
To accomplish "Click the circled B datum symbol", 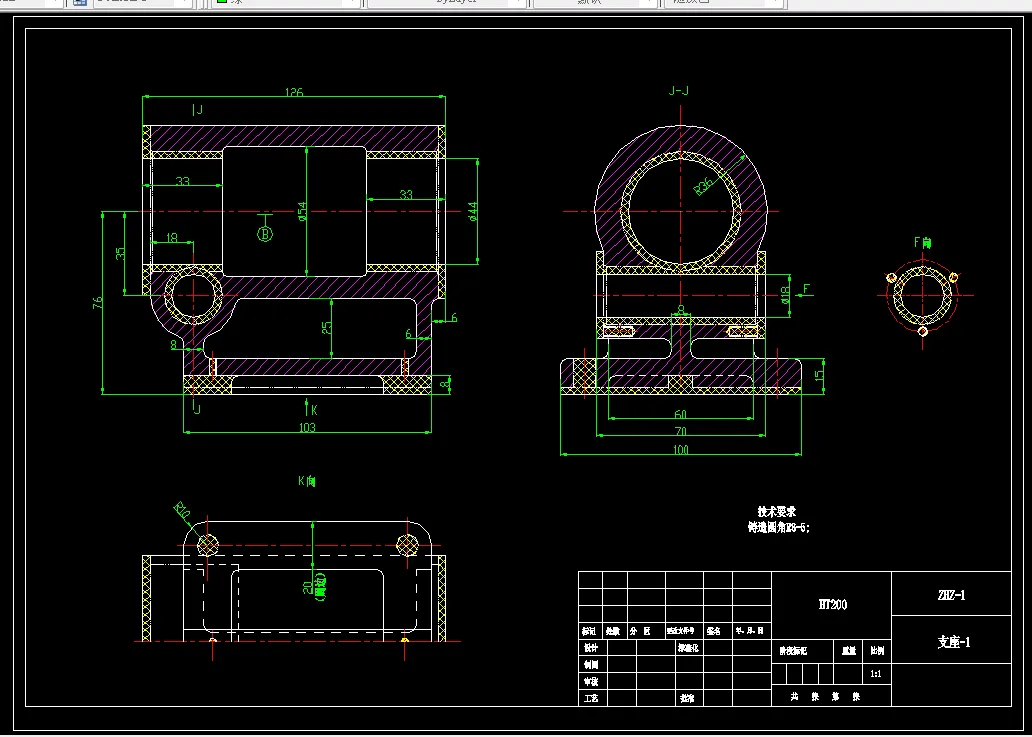I will coord(265,233).
